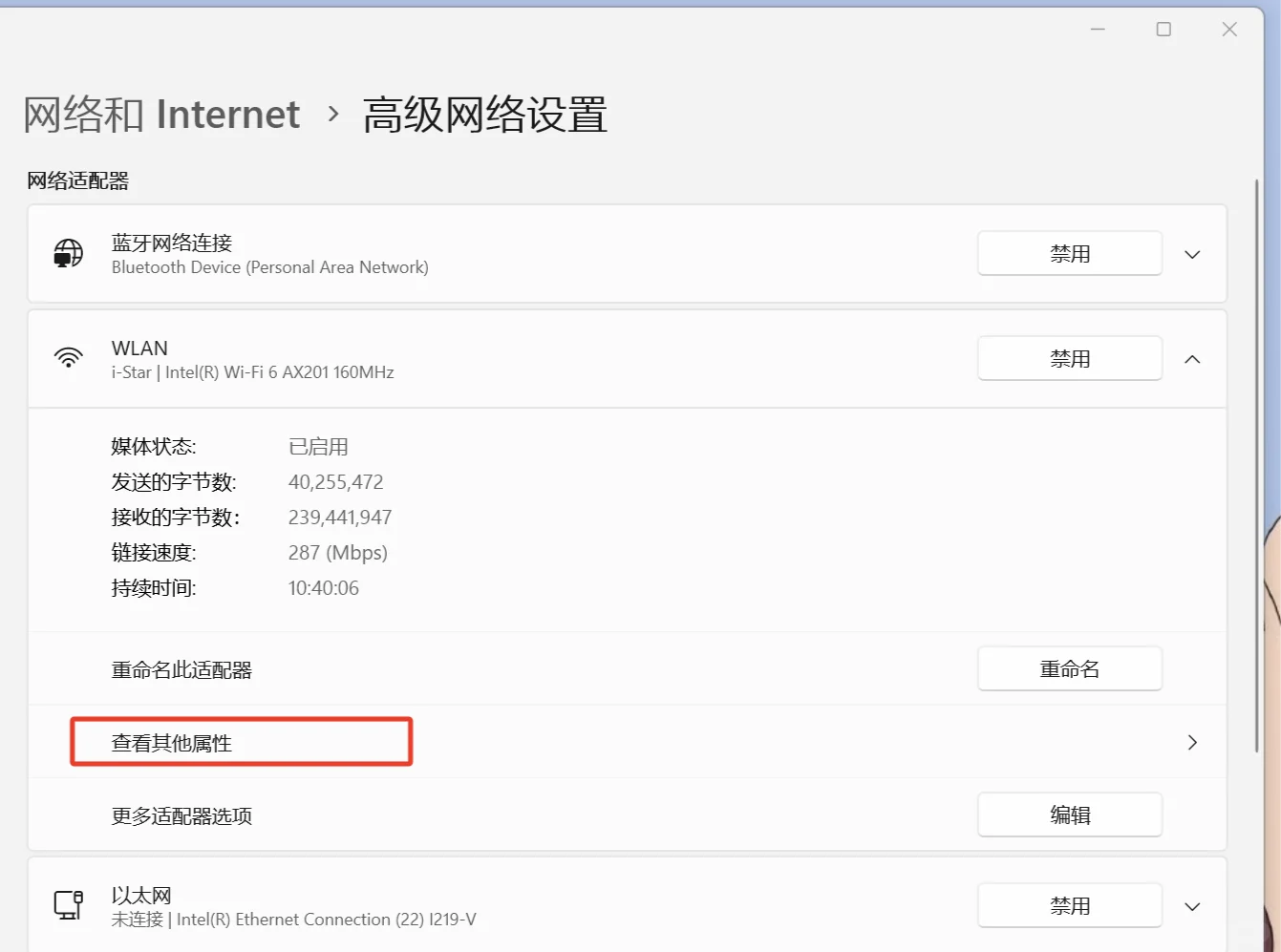Disable the WLAN adapter via 禁用 button

tap(1069, 358)
